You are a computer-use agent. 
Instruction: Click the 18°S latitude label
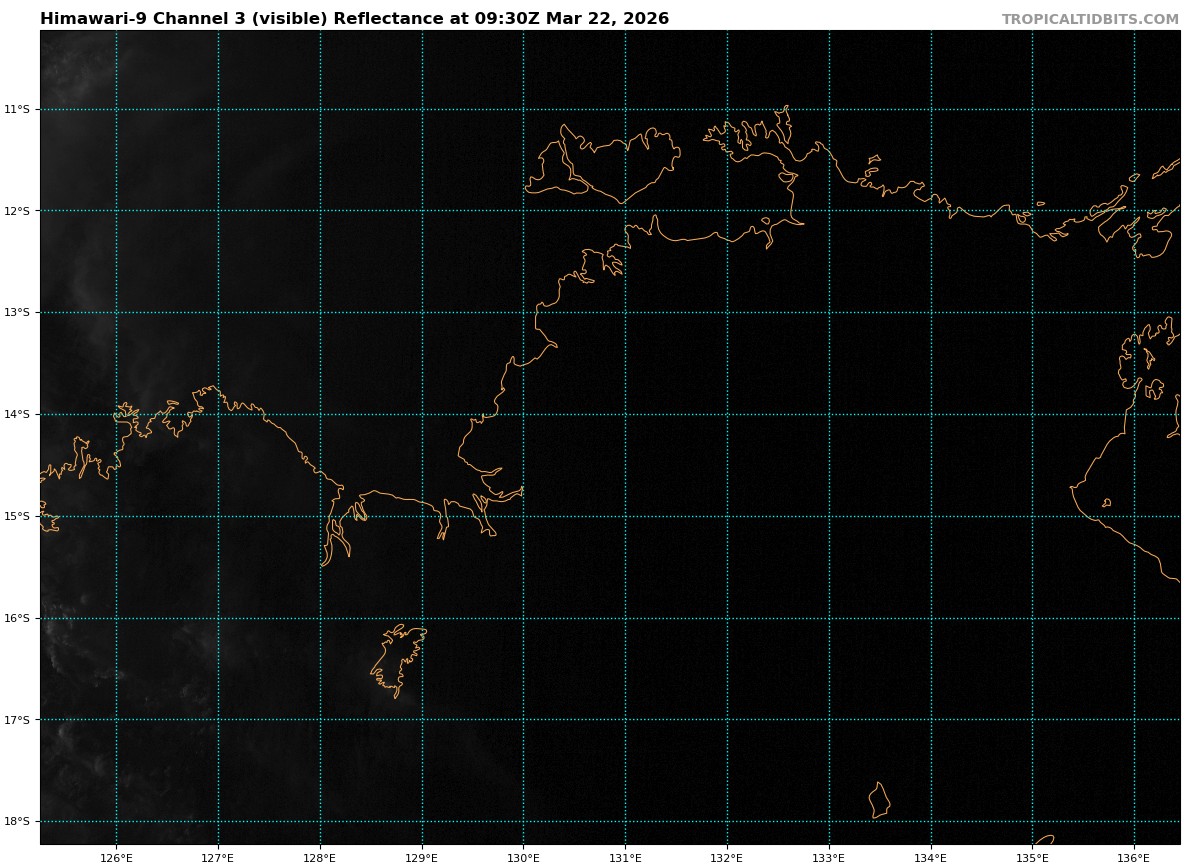pyautogui.click(x=17, y=822)
